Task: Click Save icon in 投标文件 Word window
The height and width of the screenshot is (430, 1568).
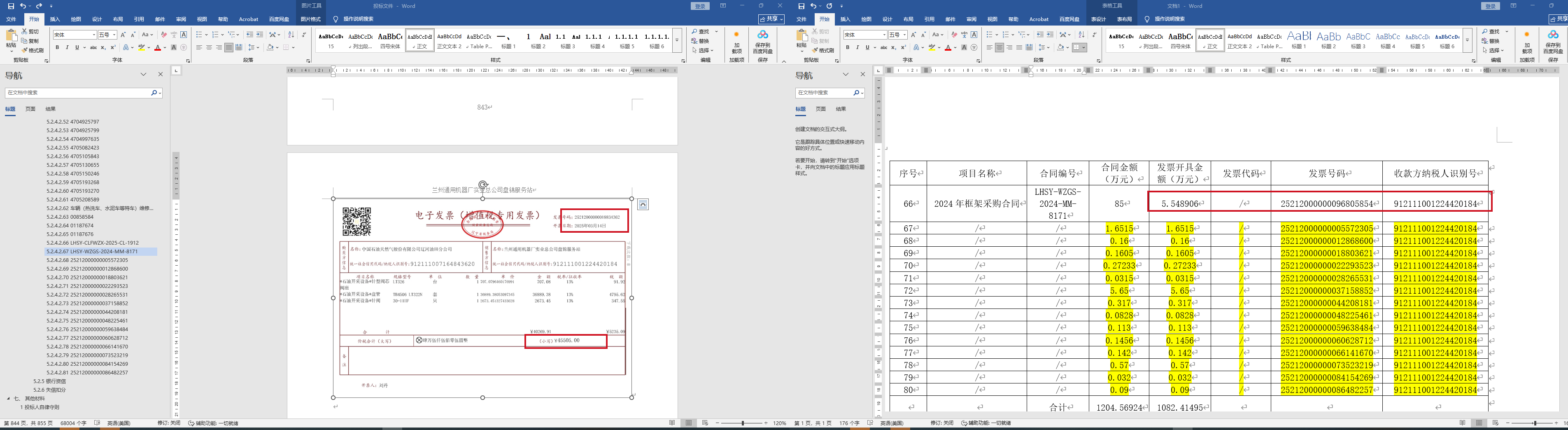Action: coord(10,6)
